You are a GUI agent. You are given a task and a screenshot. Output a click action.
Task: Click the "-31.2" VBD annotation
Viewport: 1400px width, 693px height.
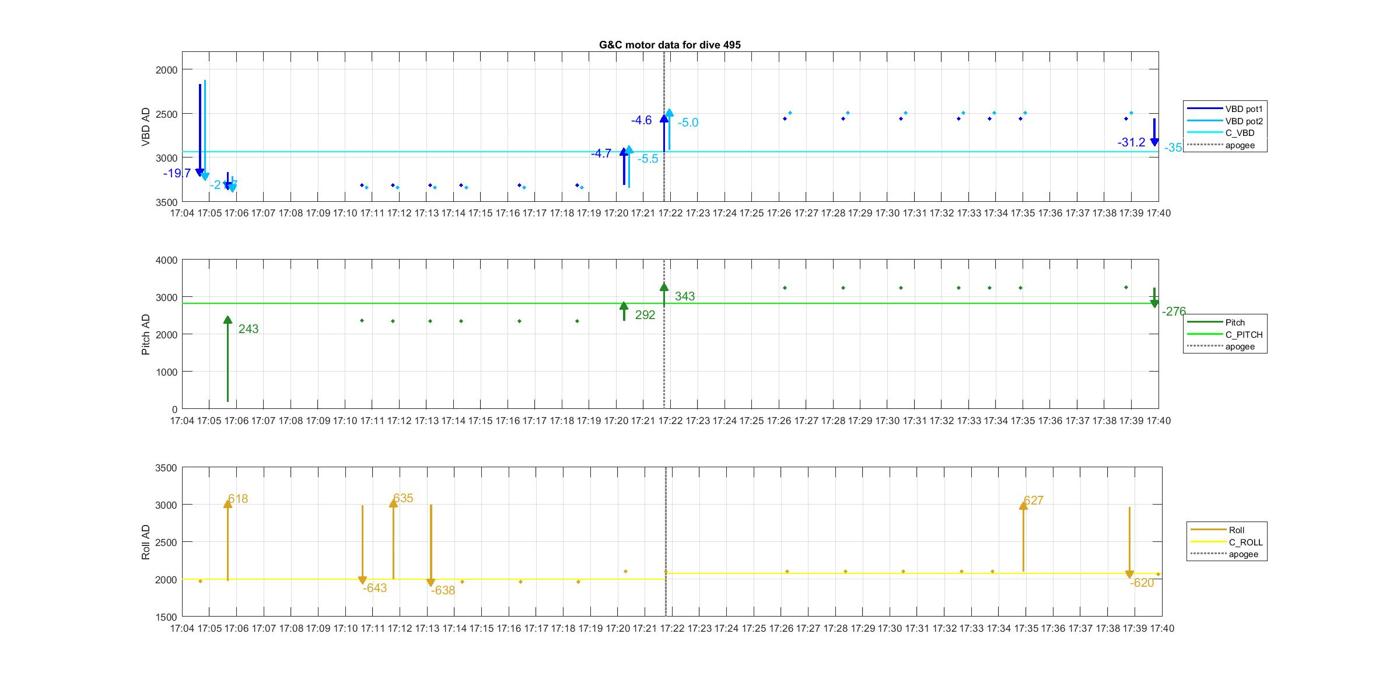[x=1132, y=143]
